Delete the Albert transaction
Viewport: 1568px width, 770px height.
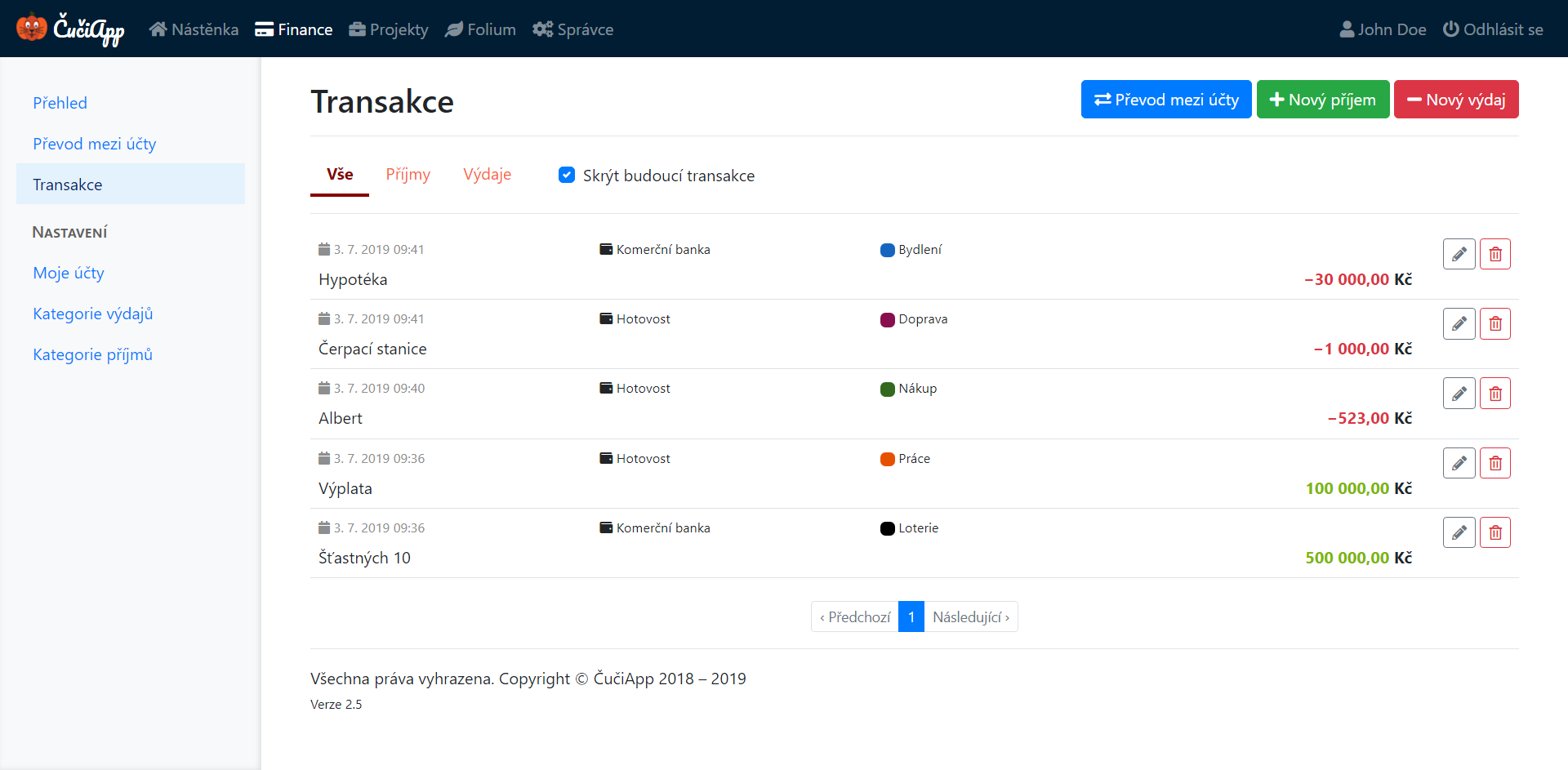click(x=1494, y=393)
